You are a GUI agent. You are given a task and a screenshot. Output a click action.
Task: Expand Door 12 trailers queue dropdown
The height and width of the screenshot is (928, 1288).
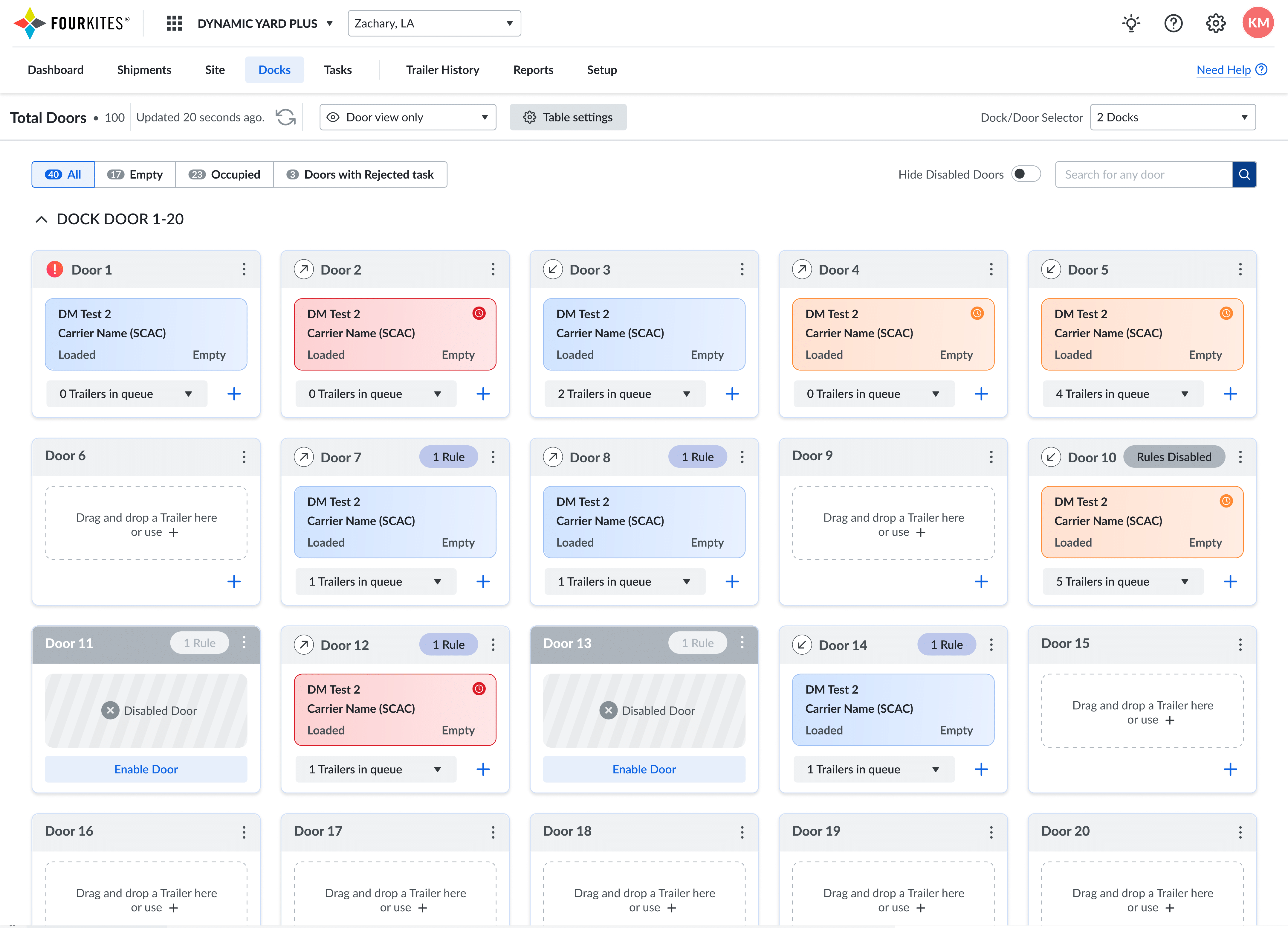click(376, 769)
